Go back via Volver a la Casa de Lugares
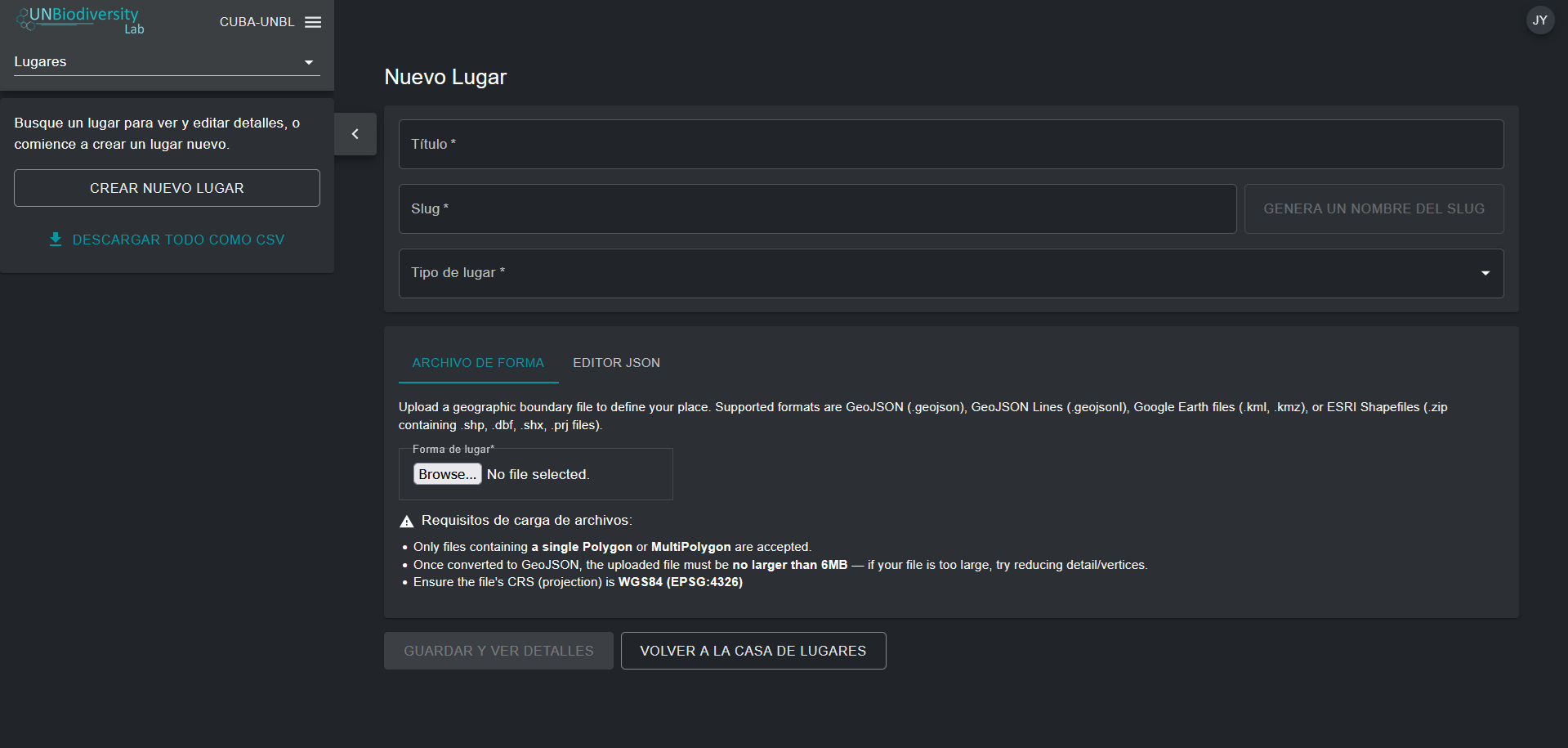This screenshot has height=748, width=1568. pos(753,651)
